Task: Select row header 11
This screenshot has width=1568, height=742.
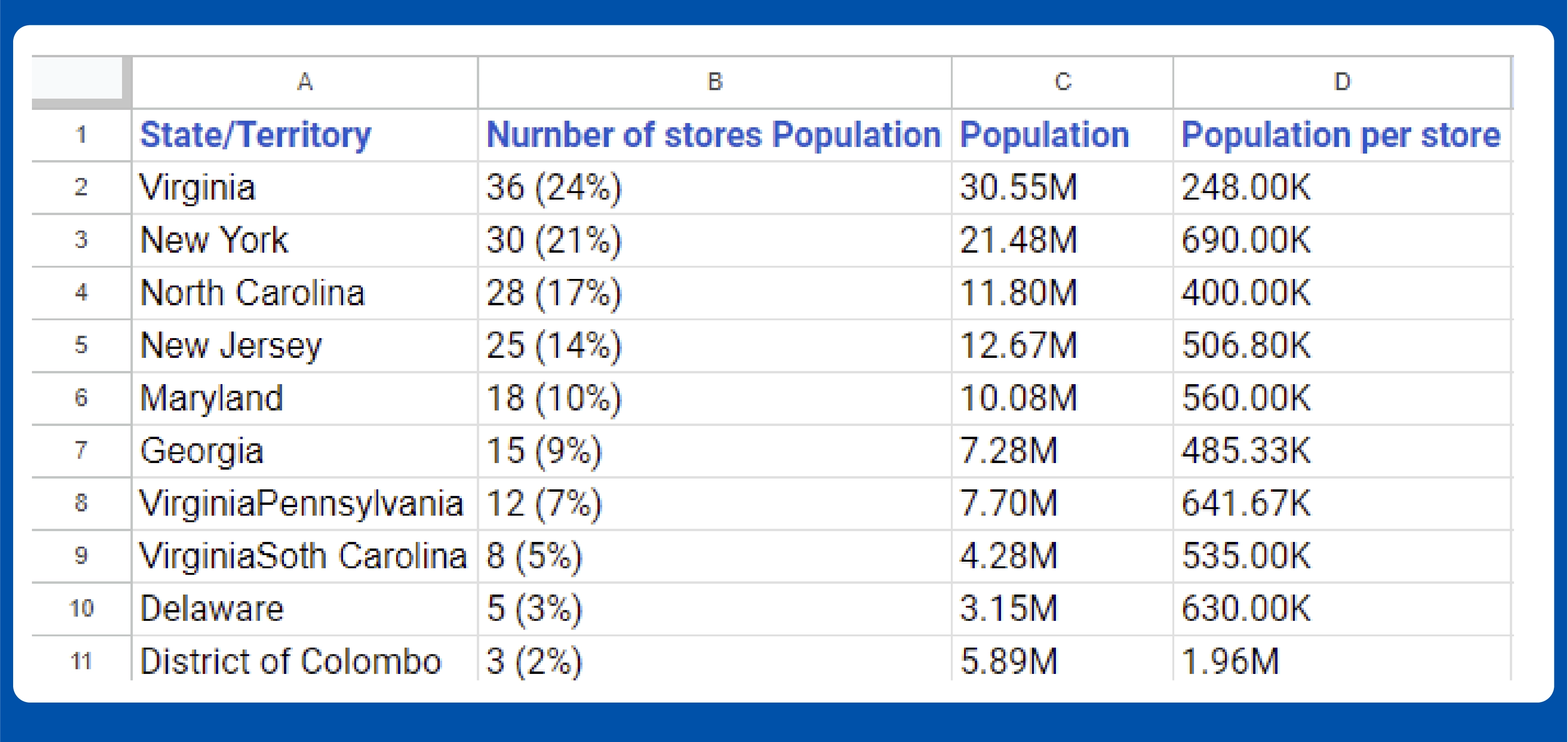Action: (x=81, y=659)
